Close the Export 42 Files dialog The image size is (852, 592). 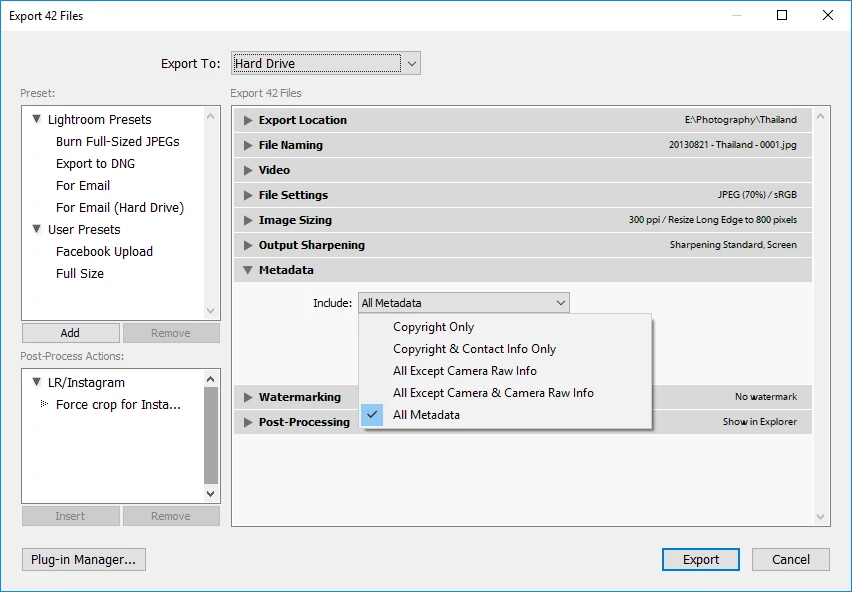coord(828,15)
